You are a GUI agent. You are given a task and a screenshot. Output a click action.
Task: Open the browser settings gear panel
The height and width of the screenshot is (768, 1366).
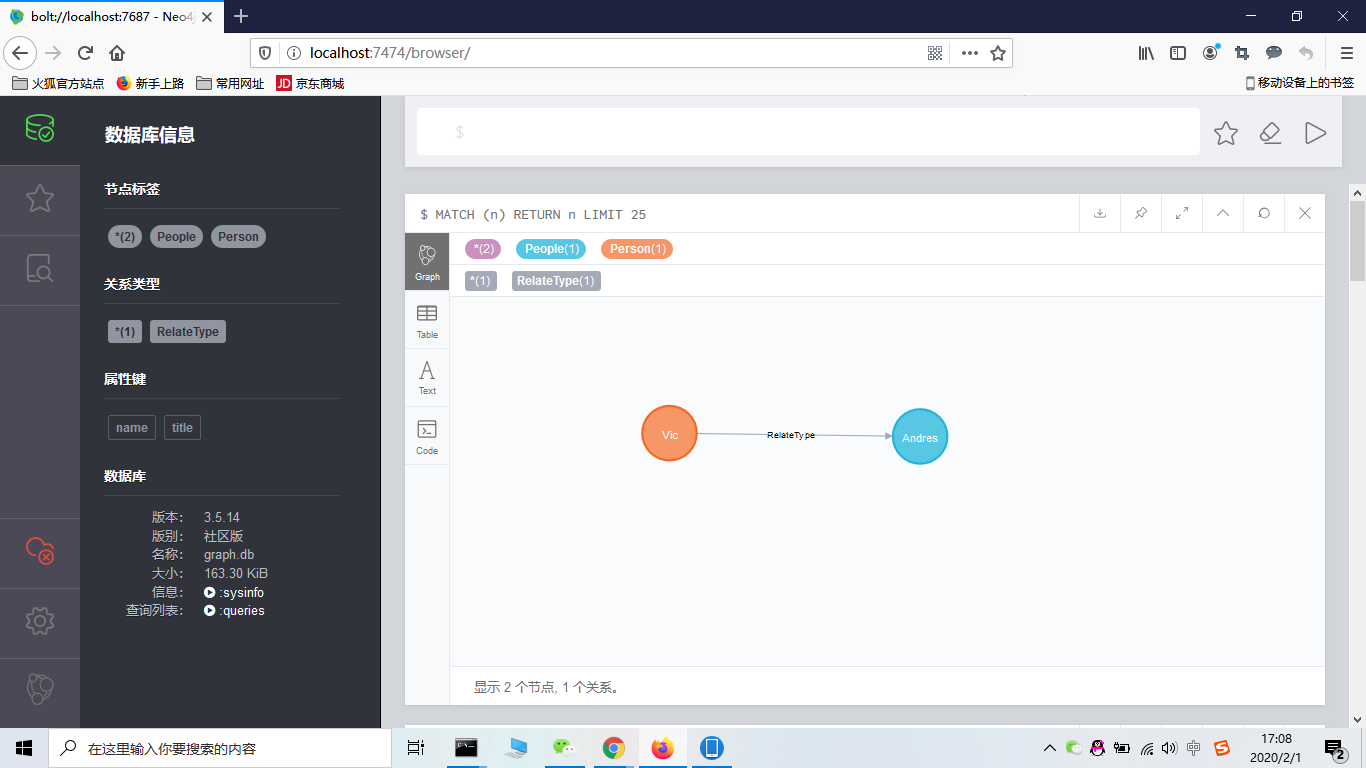tap(39, 621)
